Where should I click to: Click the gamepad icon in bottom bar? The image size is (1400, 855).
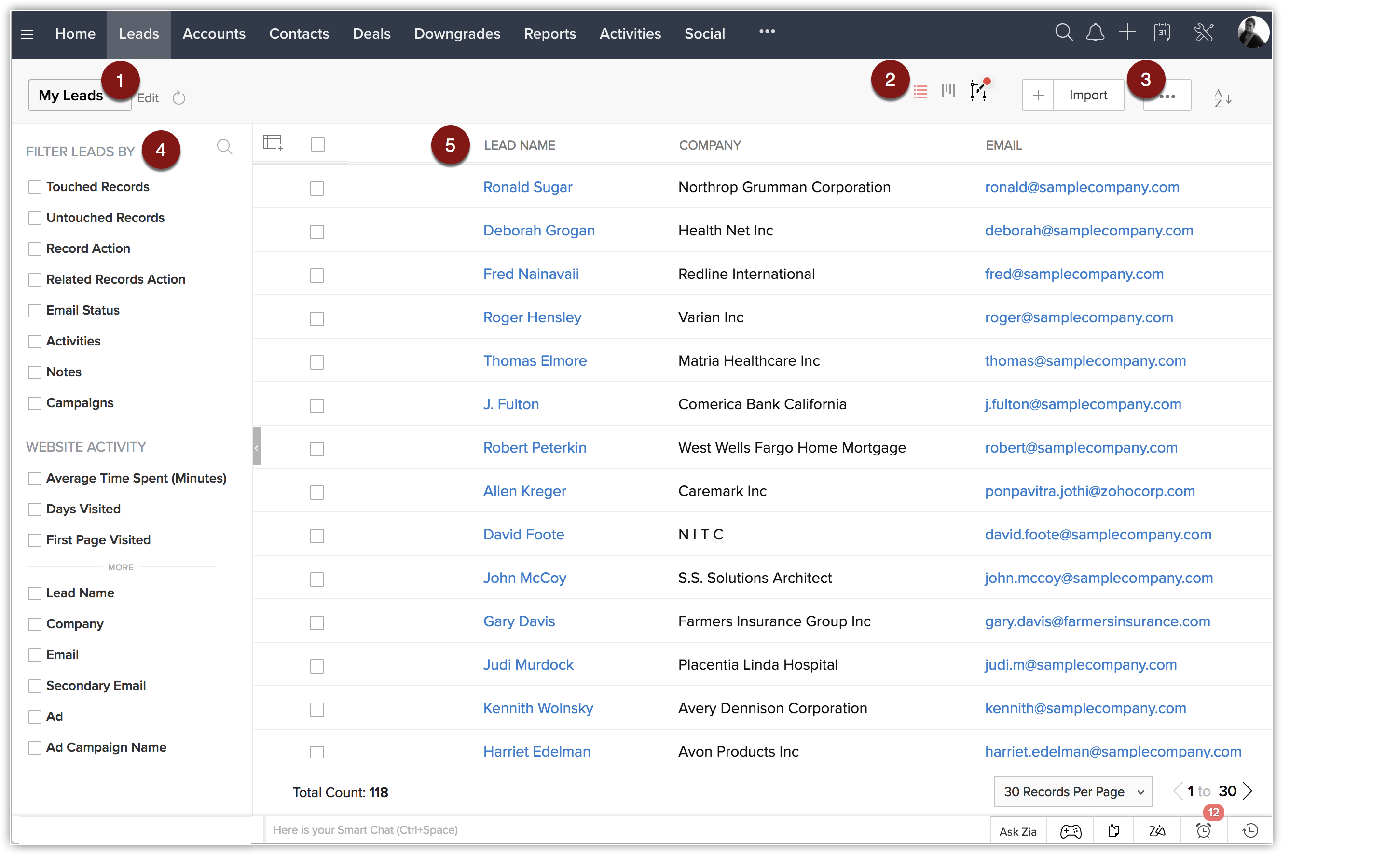[1071, 831]
